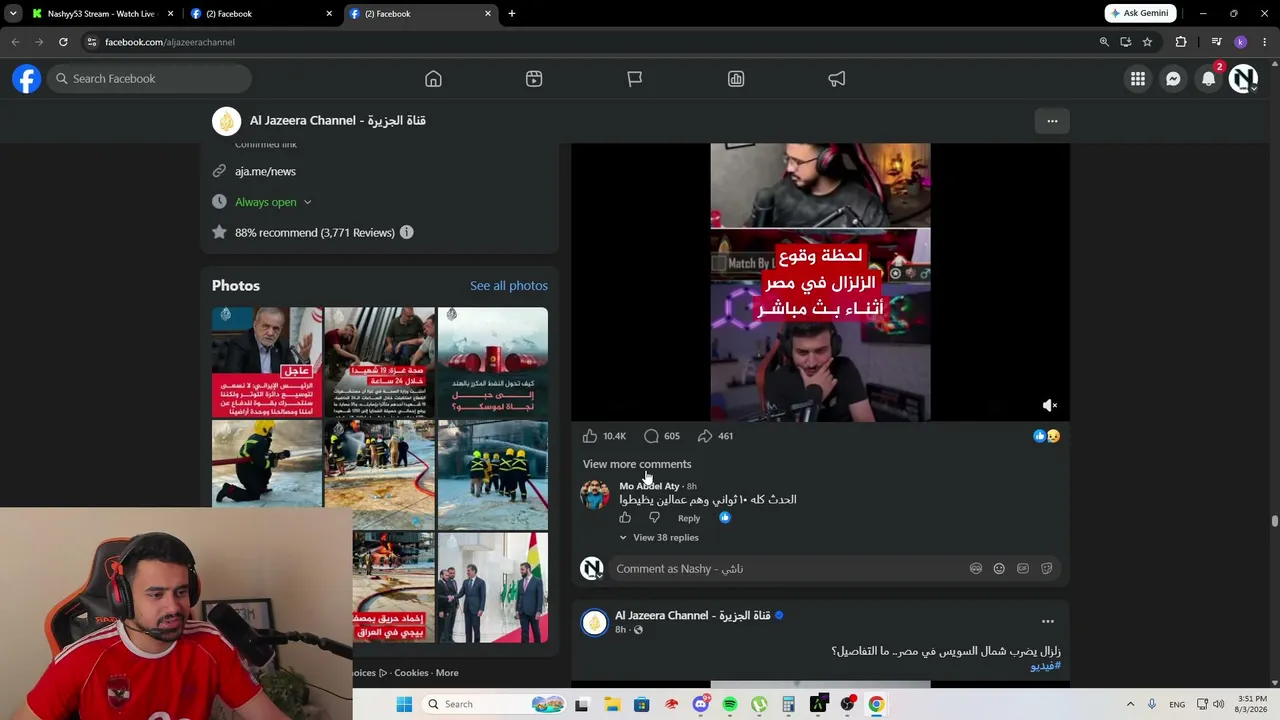Switch commenting identity via the Nashy avatar

[x=592, y=569]
